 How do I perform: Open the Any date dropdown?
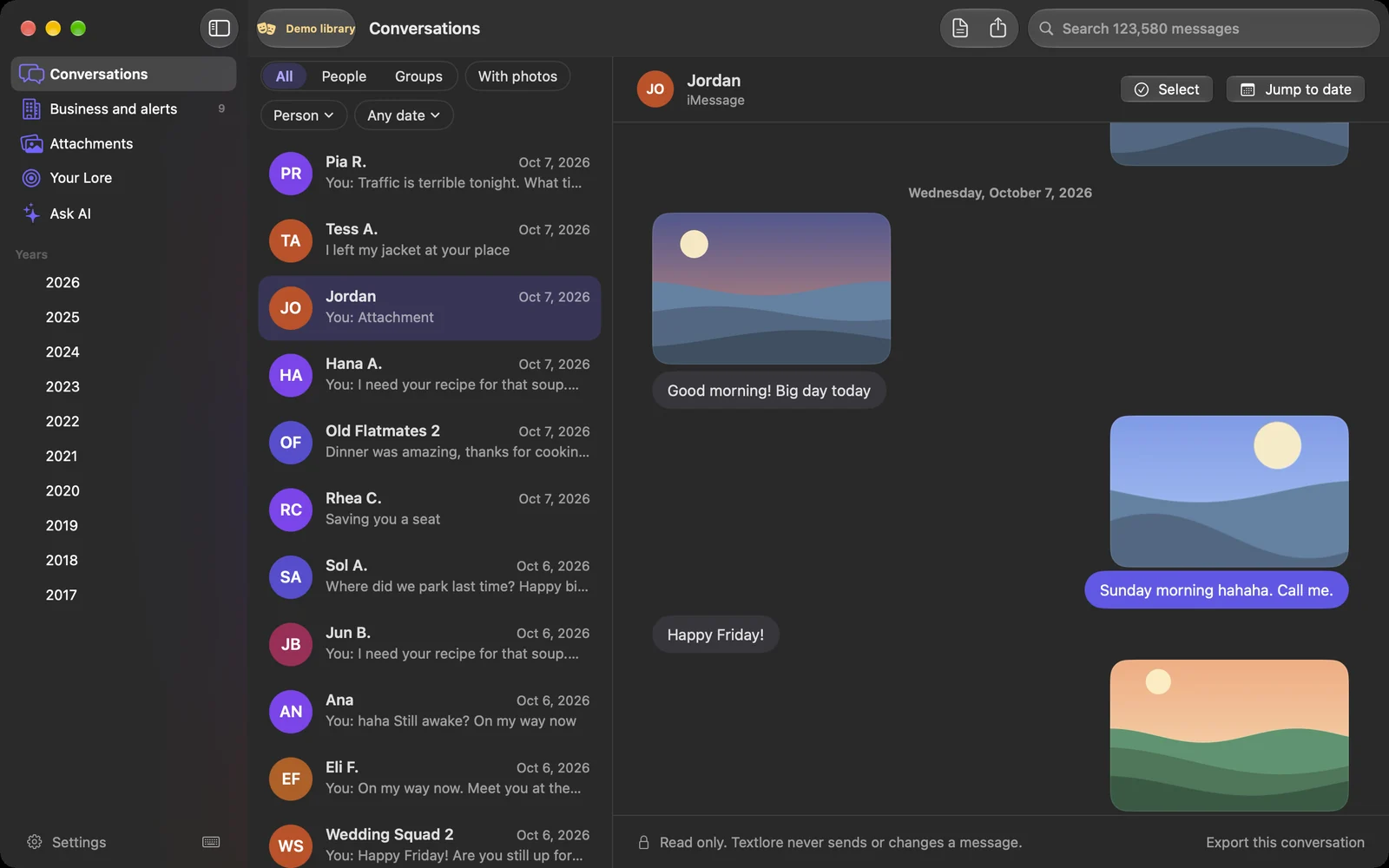point(404,115)
